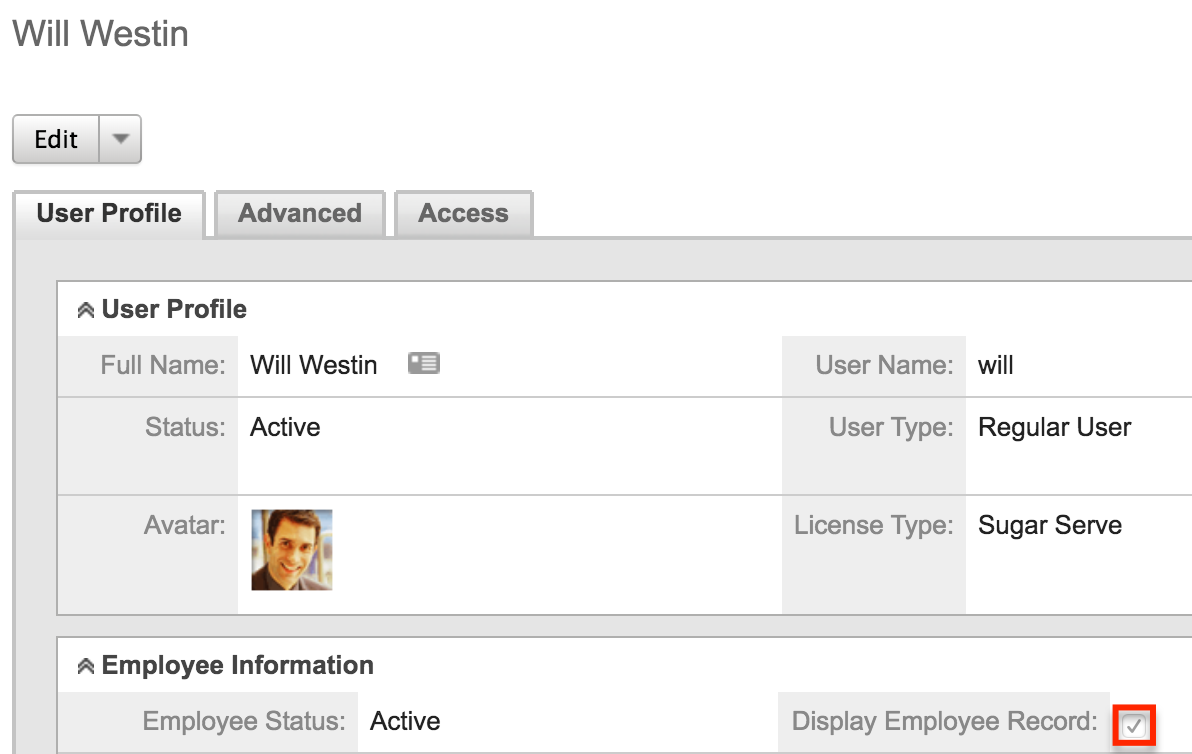1192x754 pixels.
Task: Click the User Name value will
Action: point(995,364)
